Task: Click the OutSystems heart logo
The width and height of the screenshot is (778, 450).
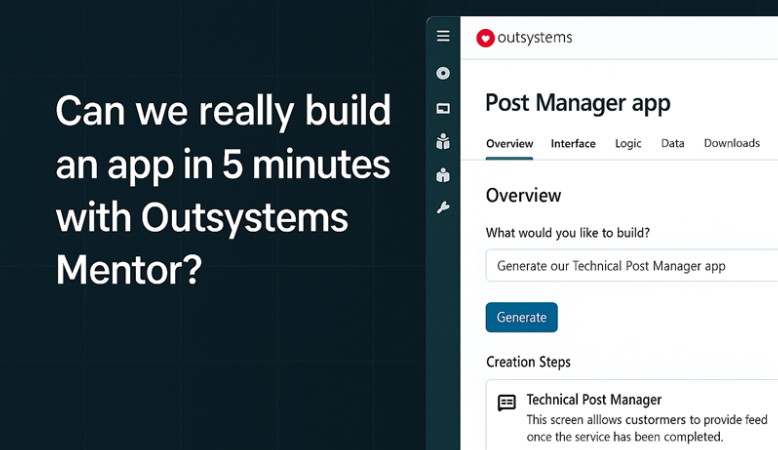Action: pyautogui.click(x=485, y=38)
